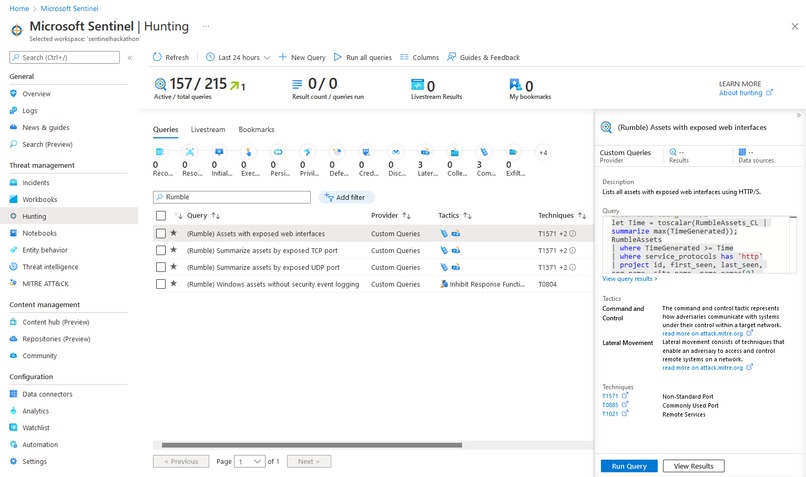Open the Last 24 hours time range dropdown
This screenshot has height=477, width=806.
point(238,57)
